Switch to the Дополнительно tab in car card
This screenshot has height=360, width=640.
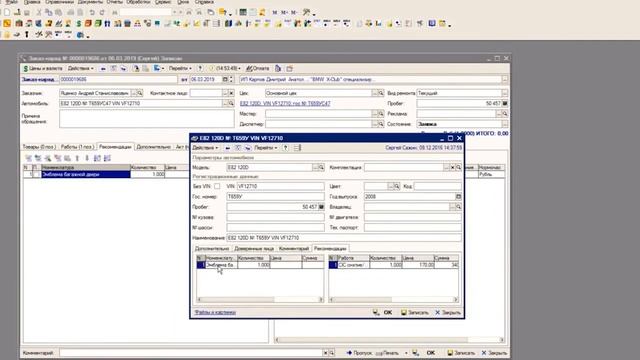point(212,249)
